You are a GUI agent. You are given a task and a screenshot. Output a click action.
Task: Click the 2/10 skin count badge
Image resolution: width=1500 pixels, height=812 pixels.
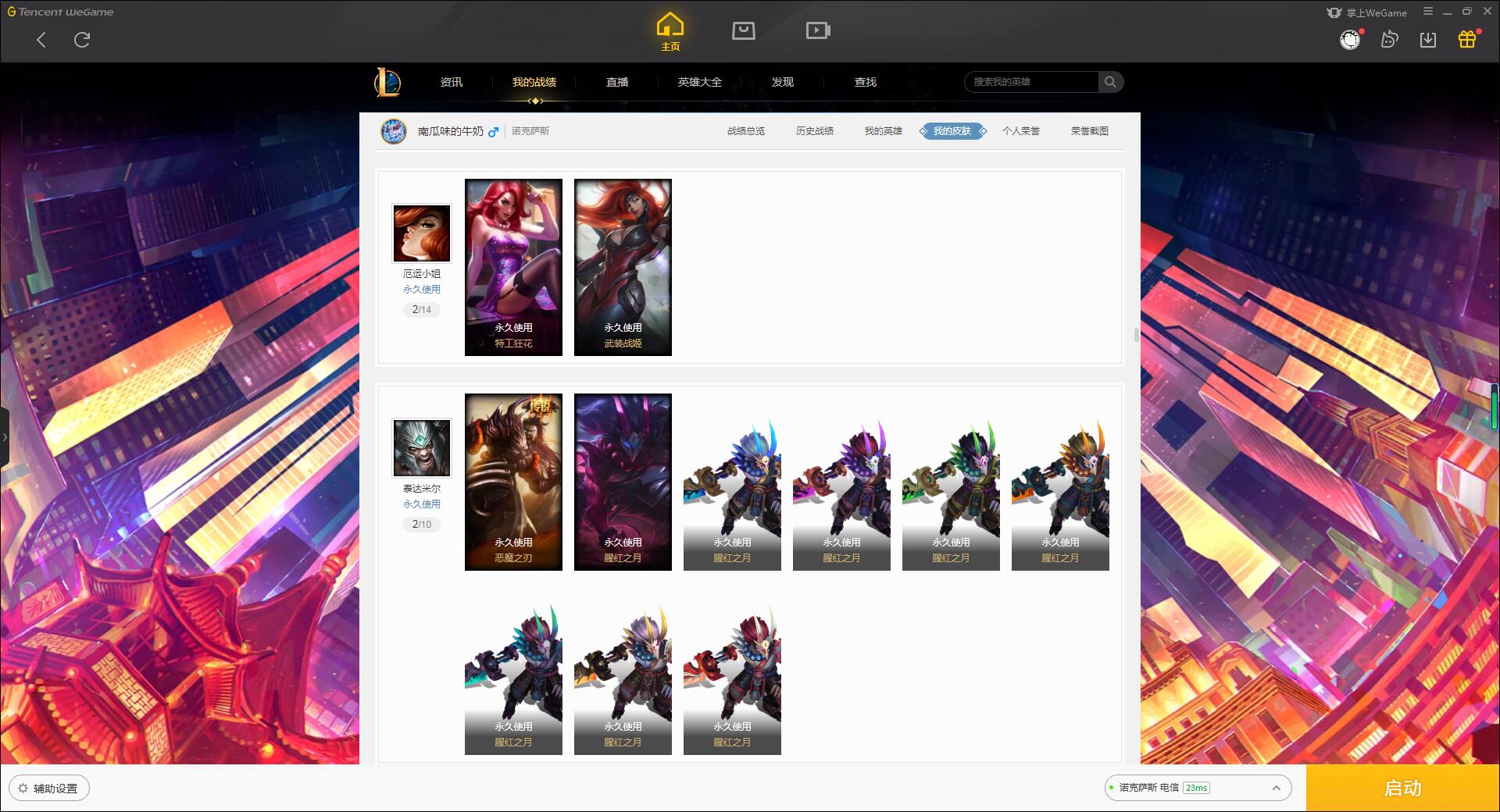(422, 525)
